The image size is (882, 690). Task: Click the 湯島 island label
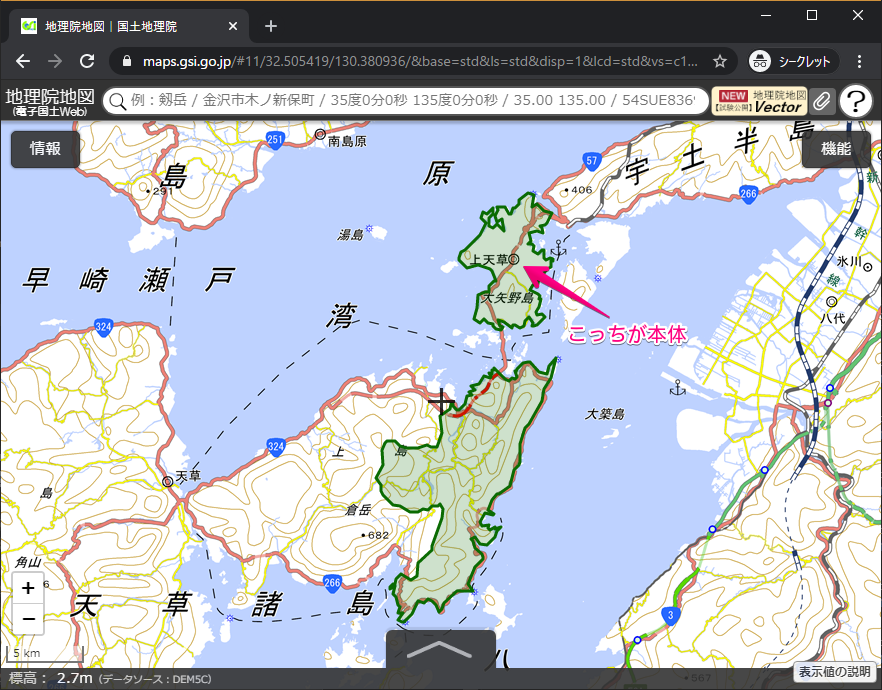[351, 234]
